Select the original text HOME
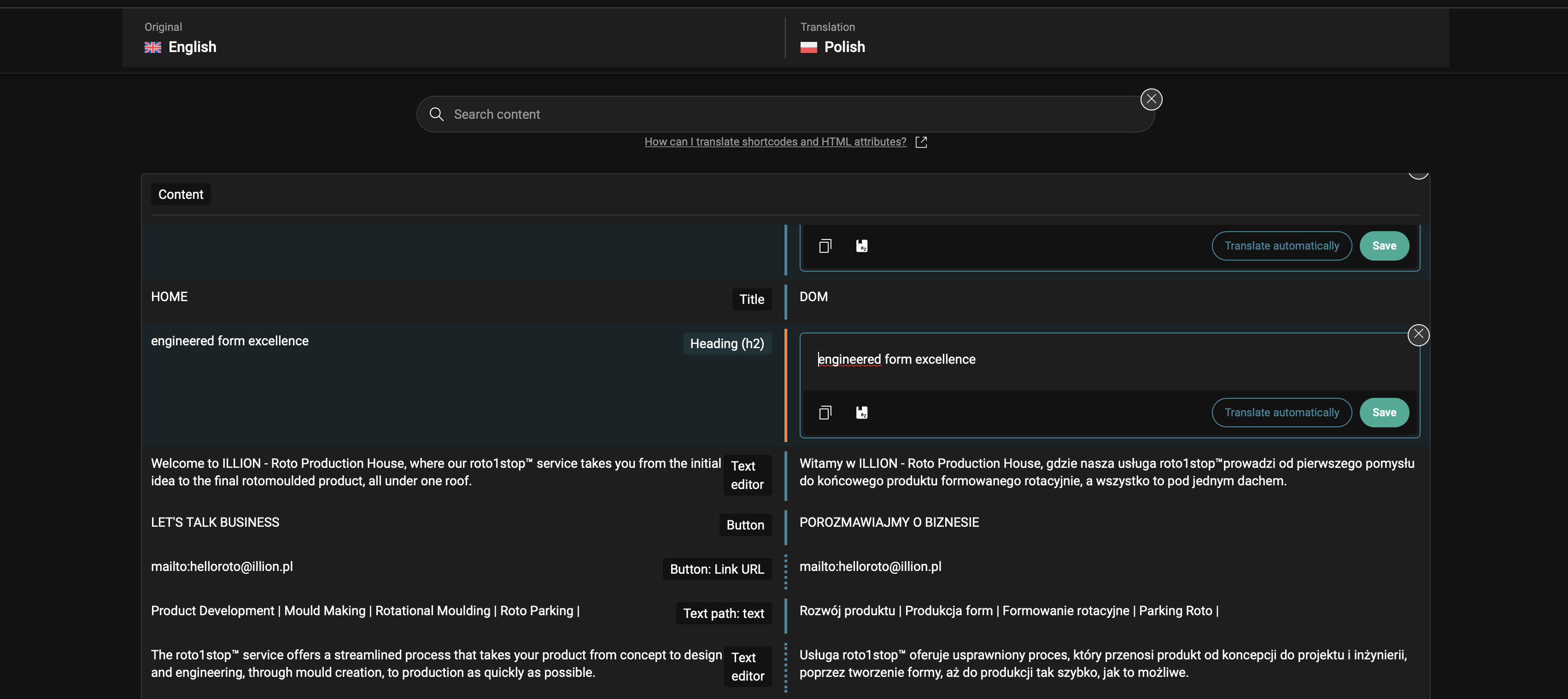This screenshot has width=1568, height=699. pos(169,297)
